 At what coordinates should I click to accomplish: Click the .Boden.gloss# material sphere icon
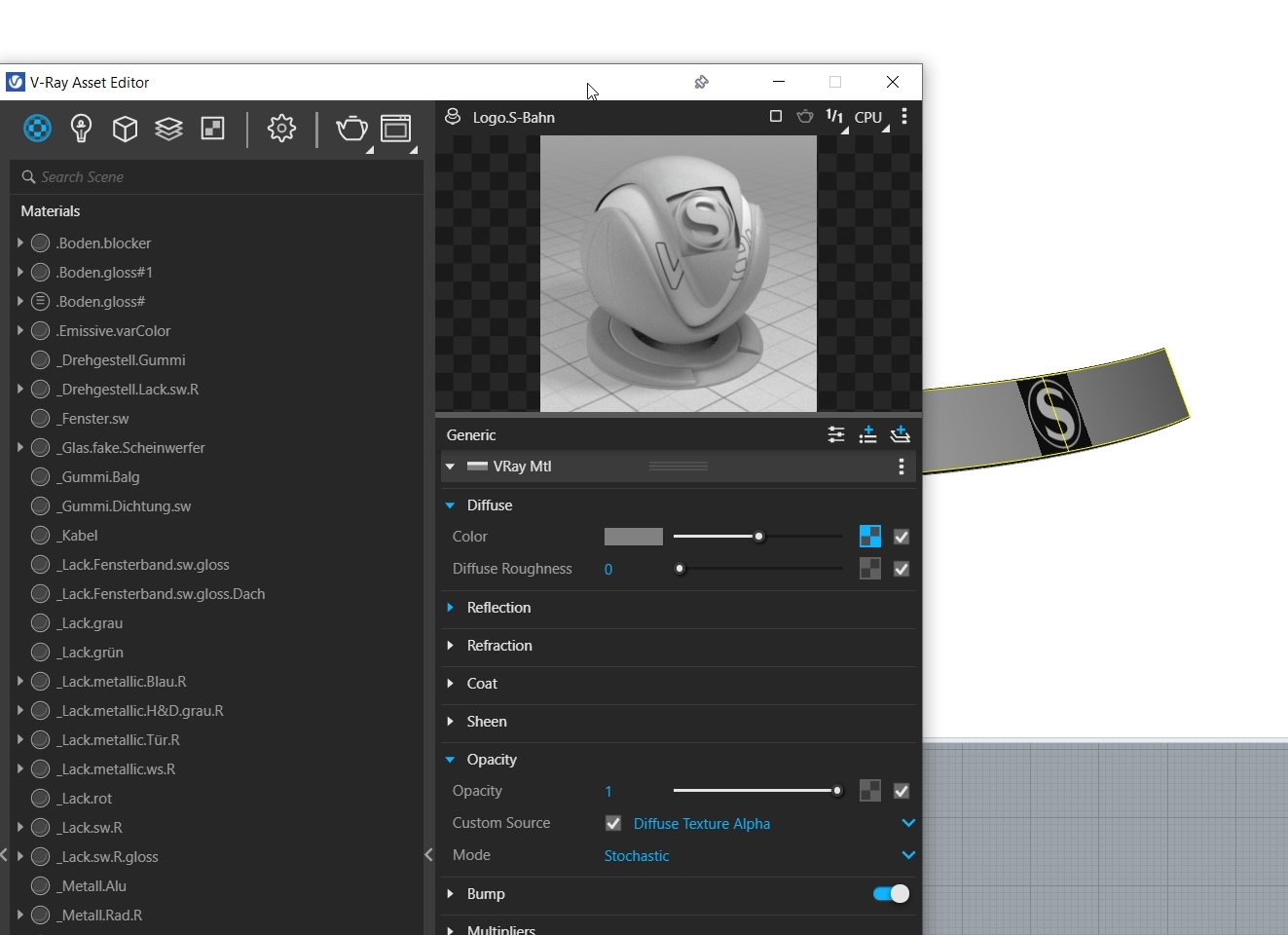[40, 301]
